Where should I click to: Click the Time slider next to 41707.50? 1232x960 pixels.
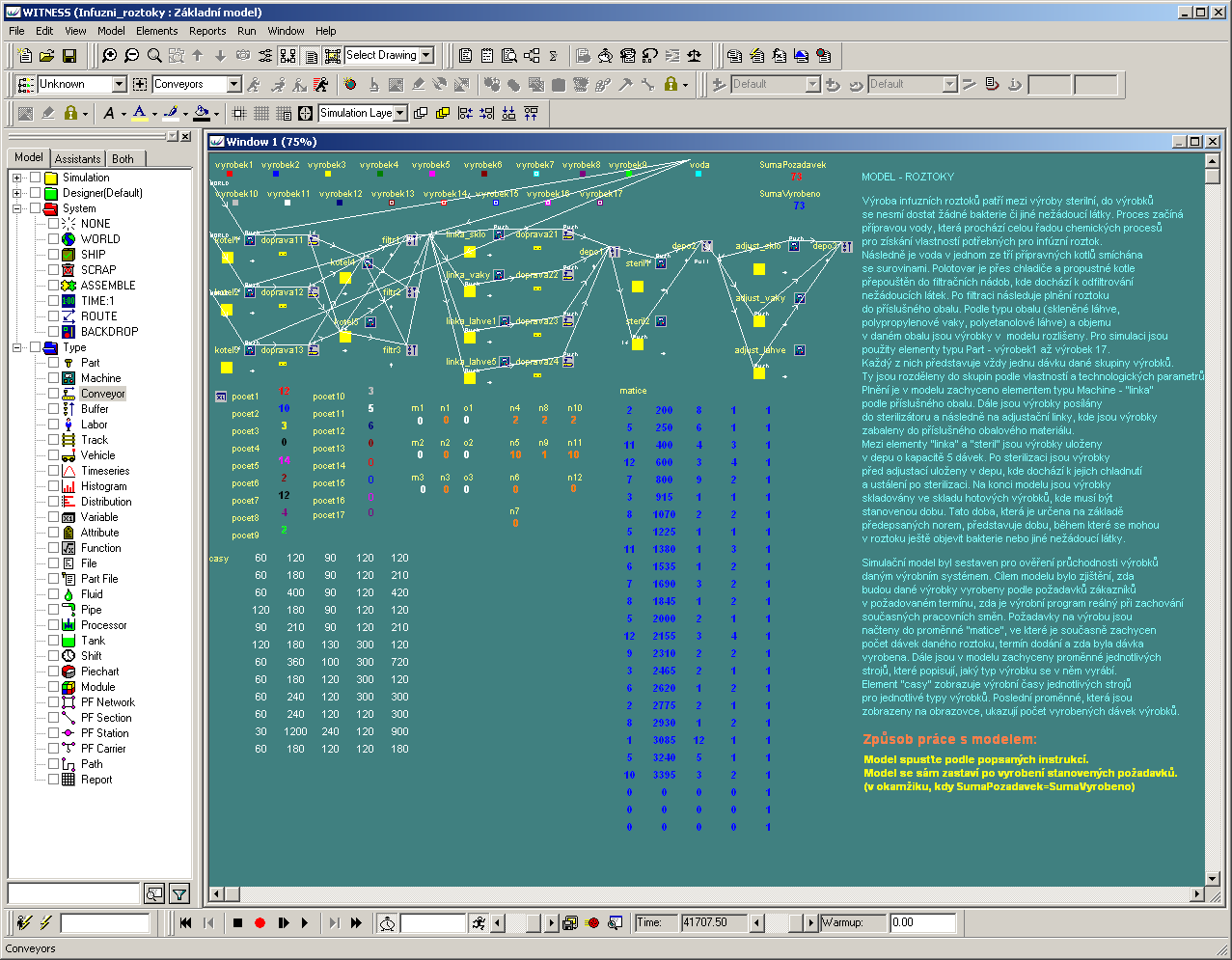point(783,923)
